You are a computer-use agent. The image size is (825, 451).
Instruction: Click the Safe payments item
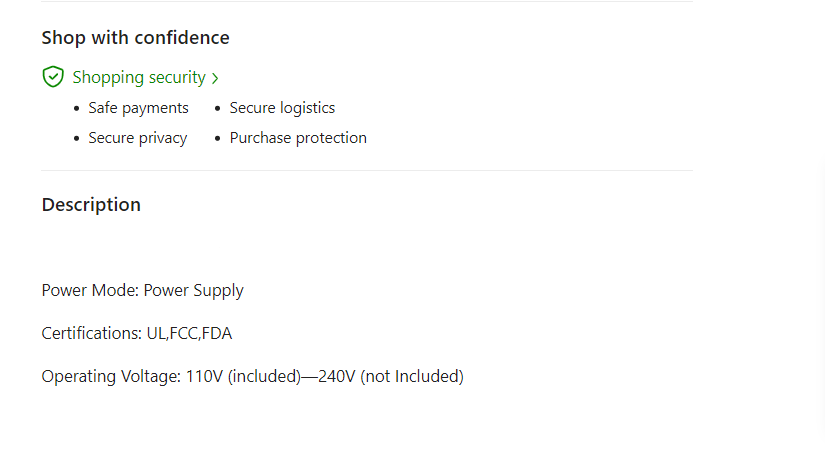point(138,108)
